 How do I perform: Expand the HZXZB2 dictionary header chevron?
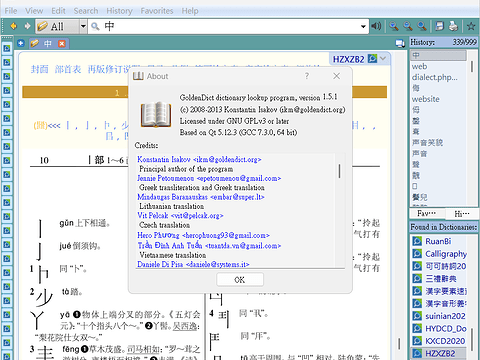coord(383,59)
